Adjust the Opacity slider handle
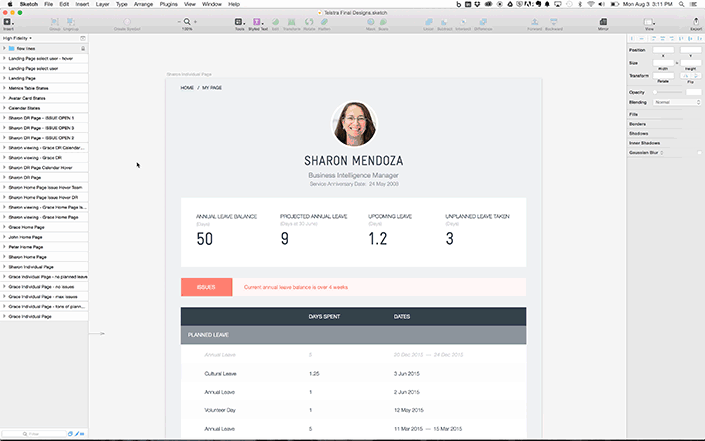The height and width of the screenshot is (441, 705). coord(655,92)
